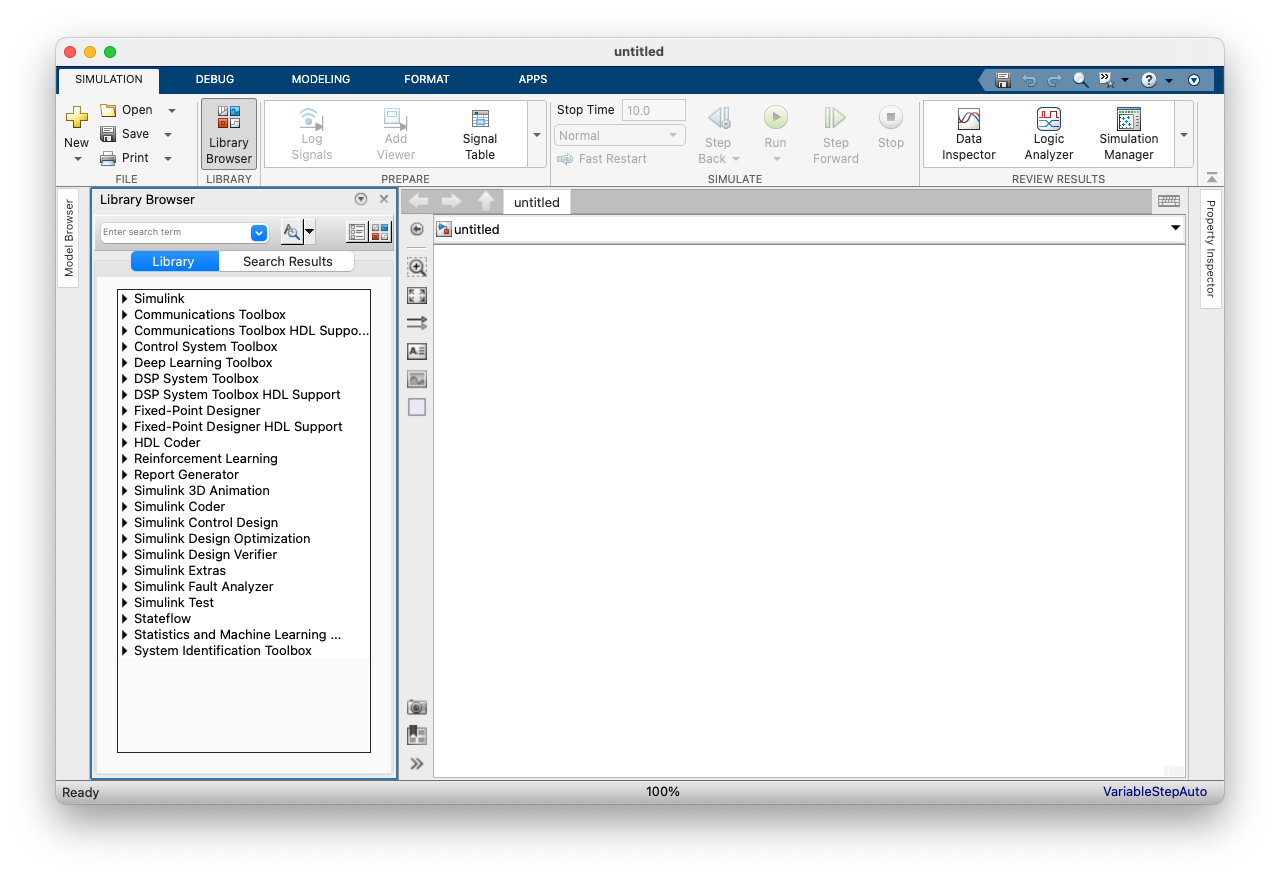Click the keyboard icon above canvas

[x=1168, y=201]
